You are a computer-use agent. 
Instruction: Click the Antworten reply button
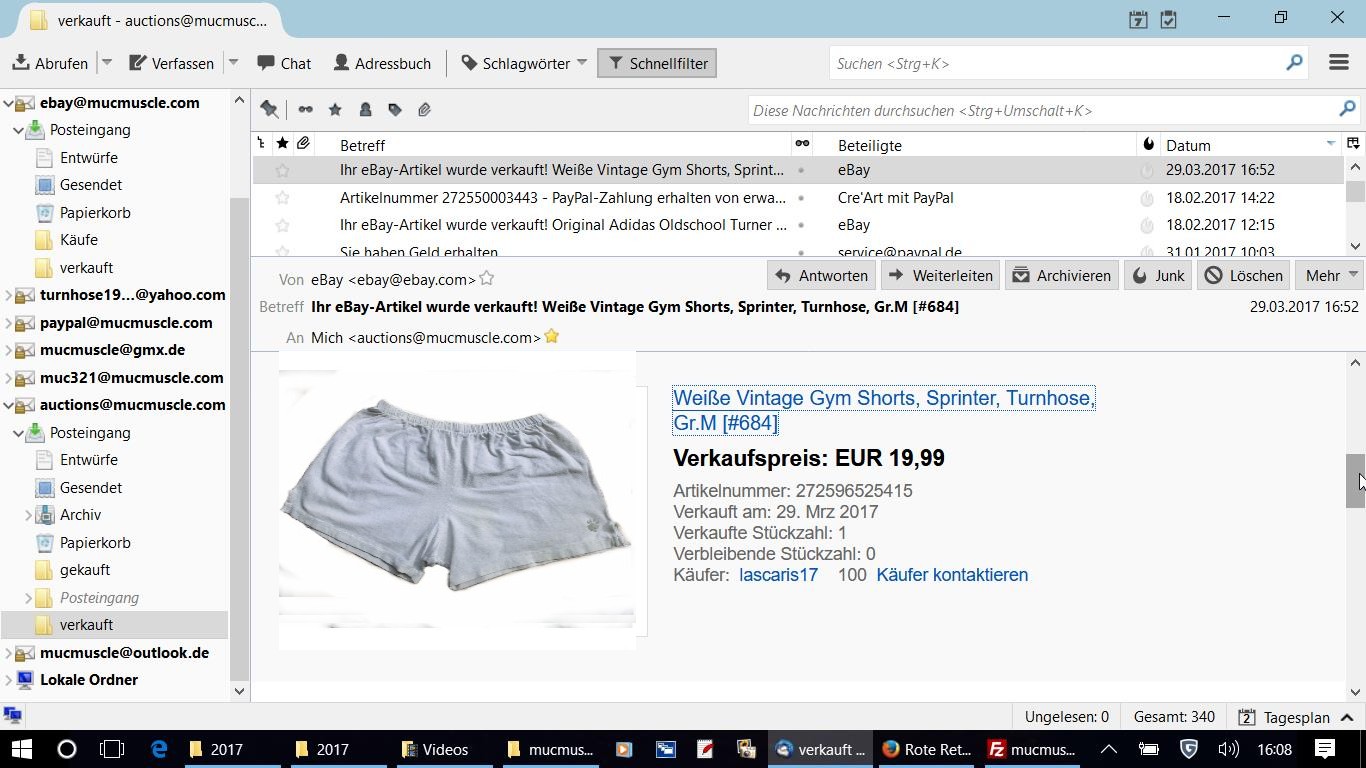click(x=821, y=275)
